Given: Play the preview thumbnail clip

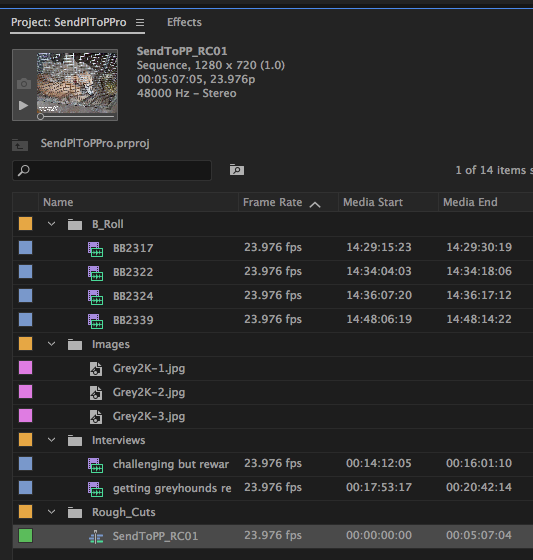Looking at the screenshot, I should 23,105.
